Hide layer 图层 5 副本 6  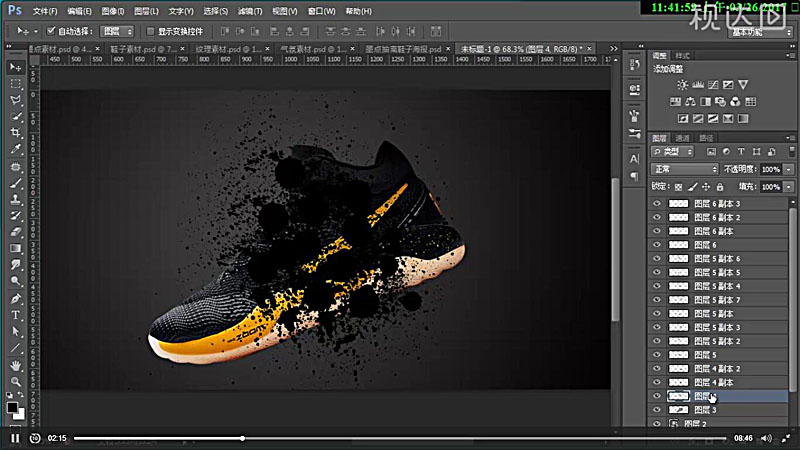click(657, 259)
